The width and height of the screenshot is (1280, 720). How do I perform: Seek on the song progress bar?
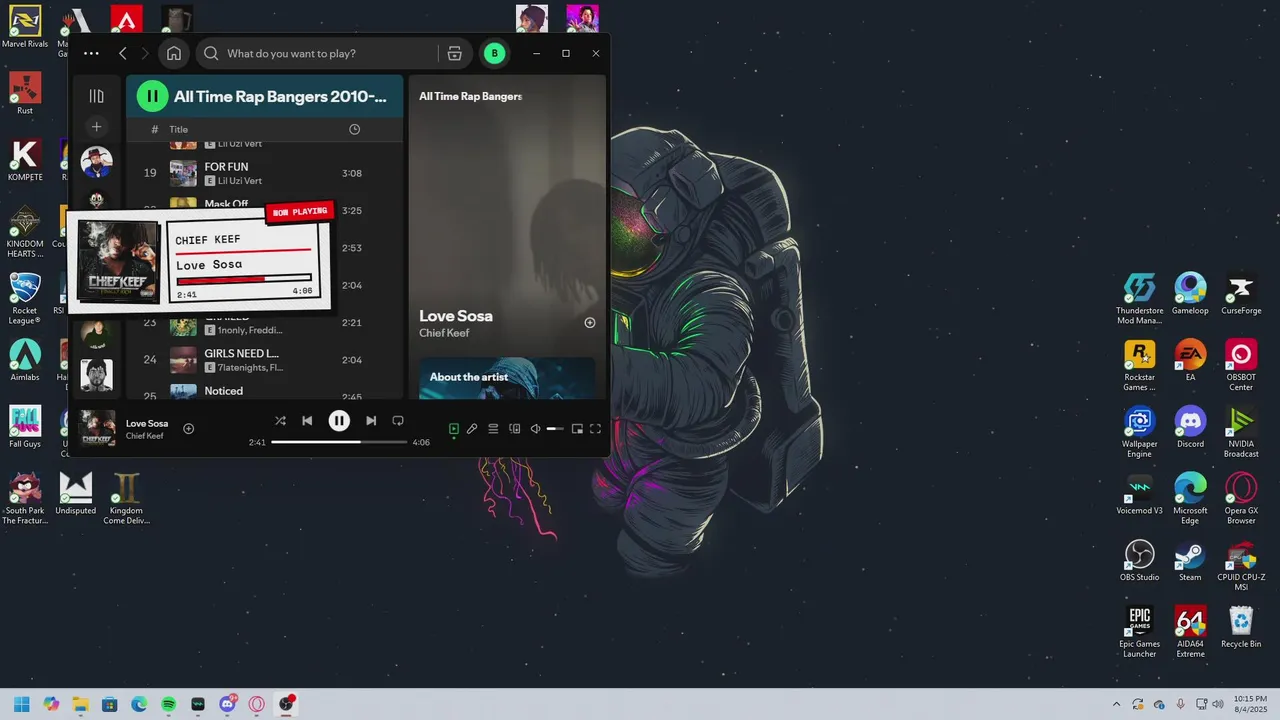(x=339, y=442)
